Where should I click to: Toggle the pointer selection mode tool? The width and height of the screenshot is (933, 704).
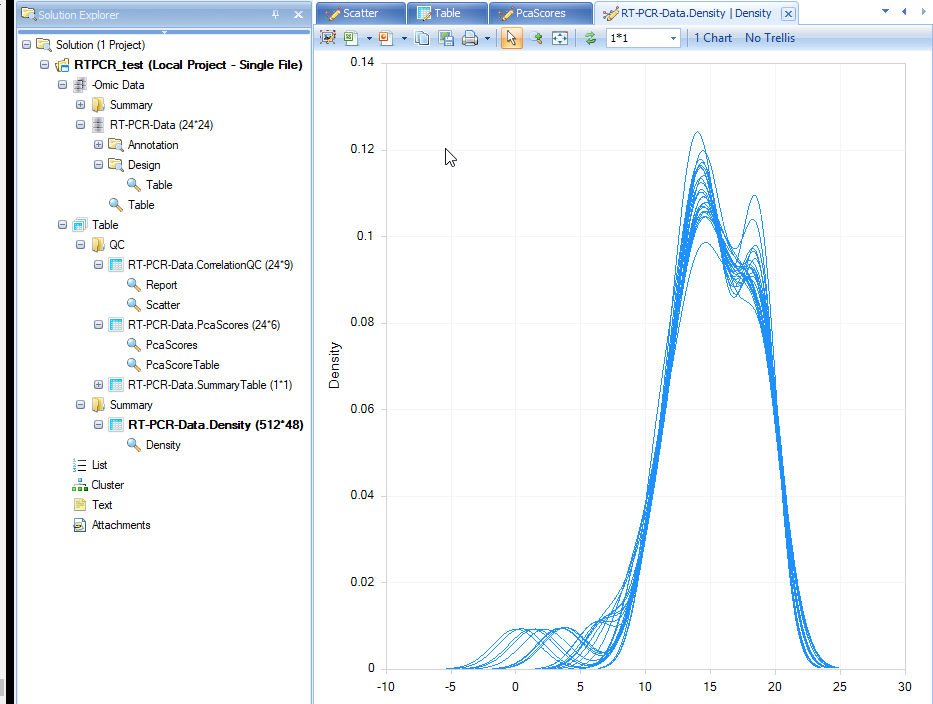coord(511,38)
